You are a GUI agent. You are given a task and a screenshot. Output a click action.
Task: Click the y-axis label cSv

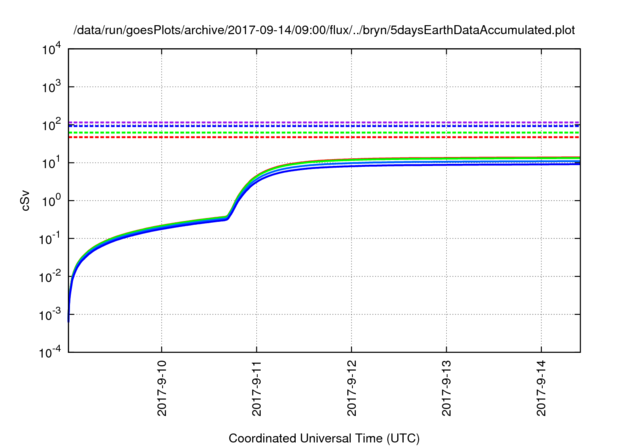click(25, 200)
